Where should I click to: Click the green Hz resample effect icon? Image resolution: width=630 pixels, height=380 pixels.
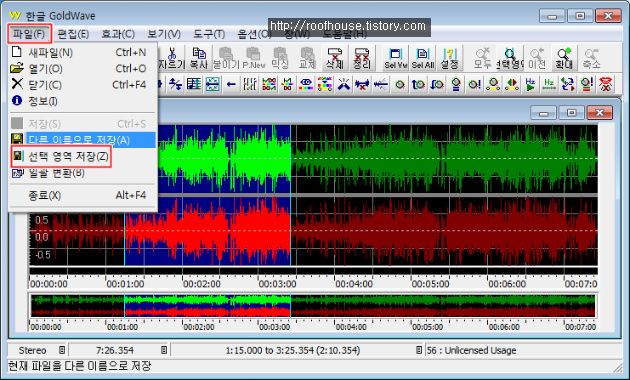pyautogui.click(x=549, y=84)
